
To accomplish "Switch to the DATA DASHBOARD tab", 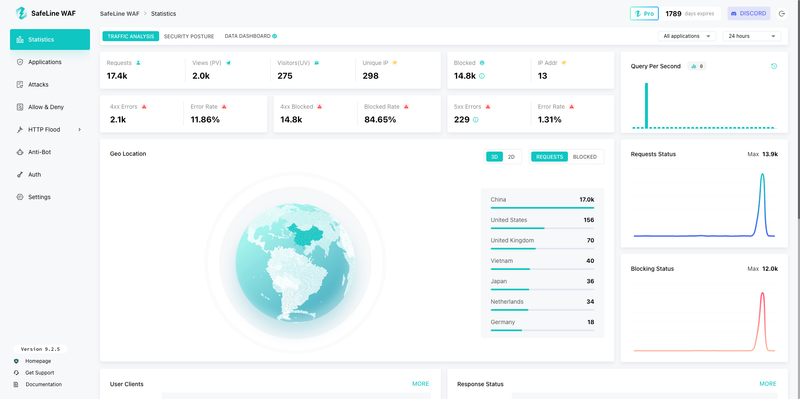I will click(251, 36).
